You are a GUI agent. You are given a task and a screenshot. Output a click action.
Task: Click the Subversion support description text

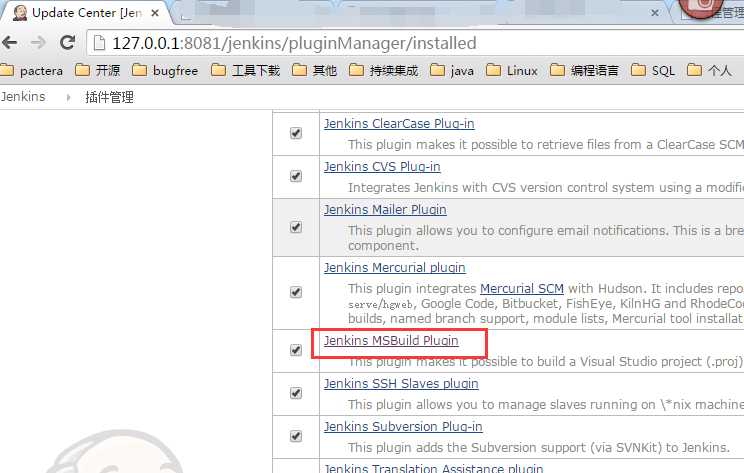(x=539, y=447)
